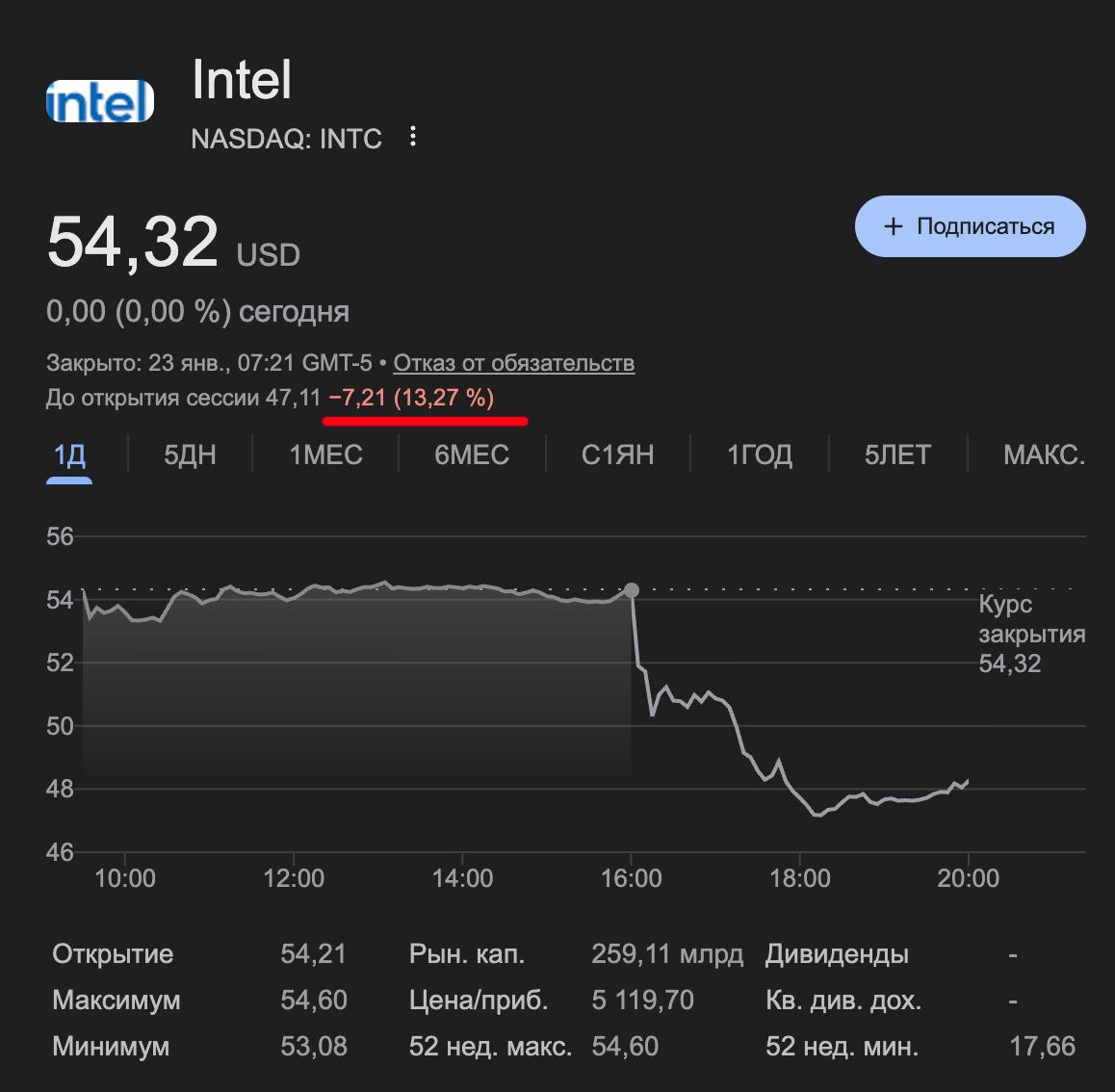Select the 5ЛЕТ range tab

click(x=897, y=455)
